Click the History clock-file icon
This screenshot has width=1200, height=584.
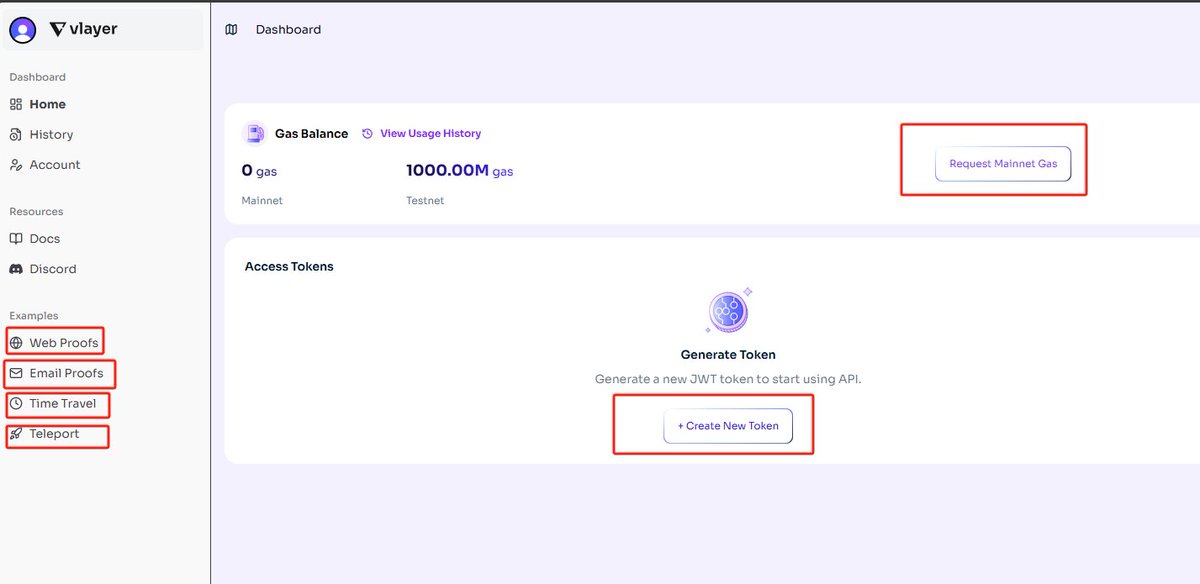[16, 134]
